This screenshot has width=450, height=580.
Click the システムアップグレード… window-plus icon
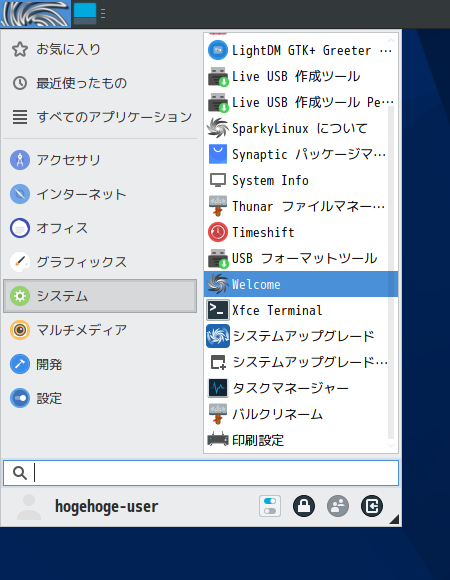[x=218, y=362]
